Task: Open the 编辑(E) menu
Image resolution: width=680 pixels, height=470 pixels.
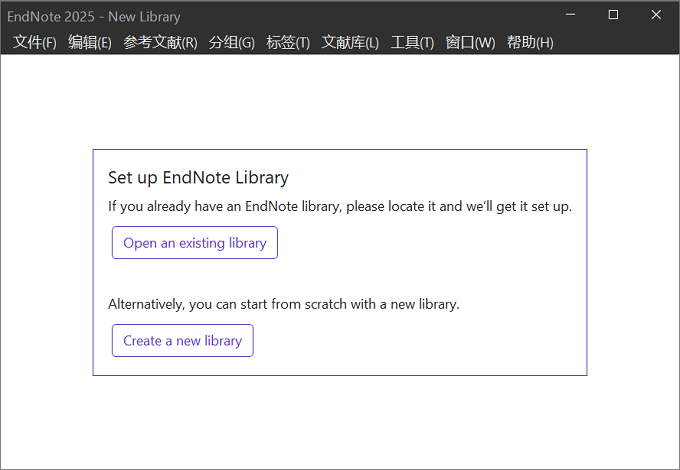Action: coord(90,42)
